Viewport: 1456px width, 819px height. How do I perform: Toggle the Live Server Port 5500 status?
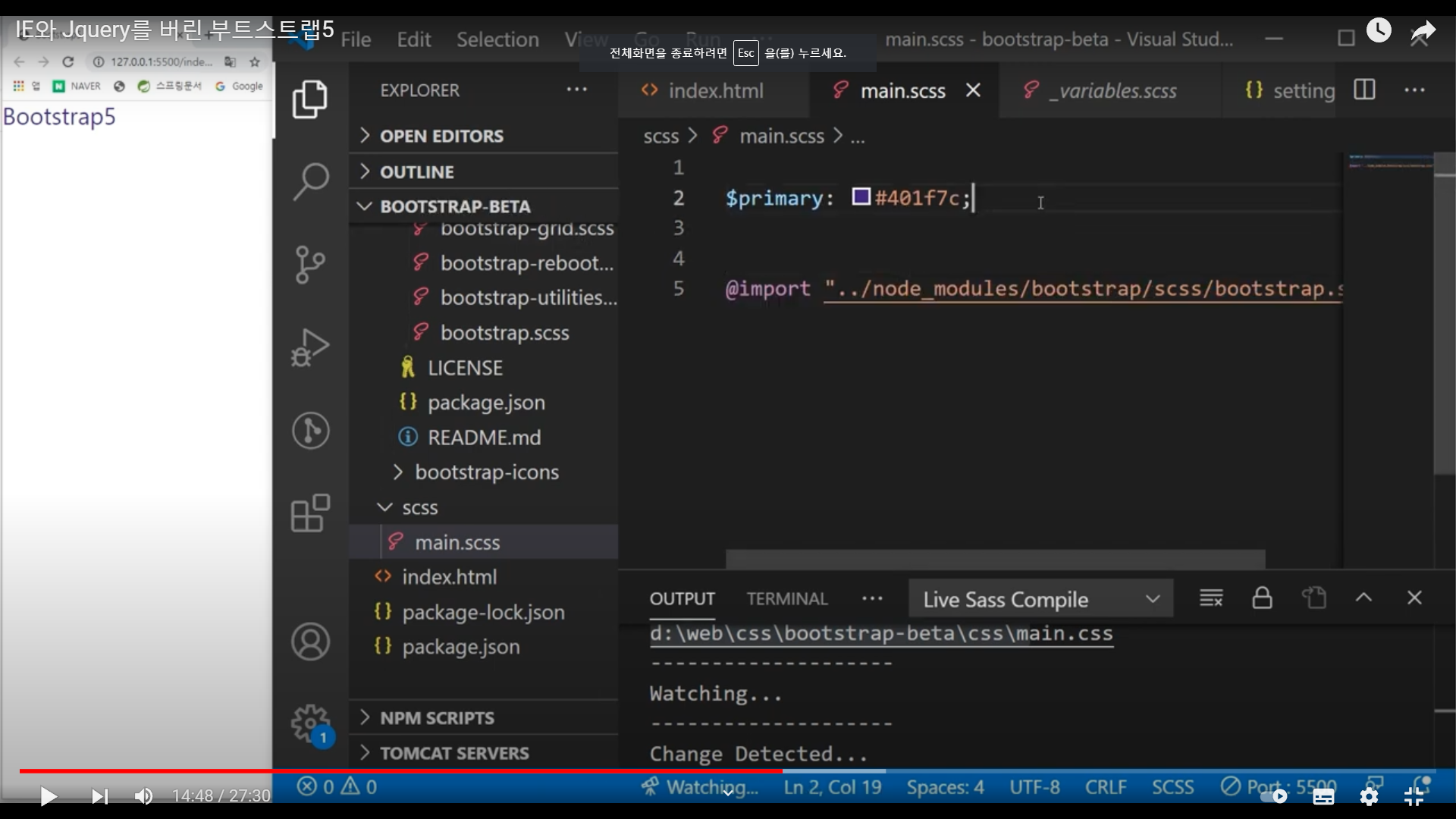(1279, 786)
